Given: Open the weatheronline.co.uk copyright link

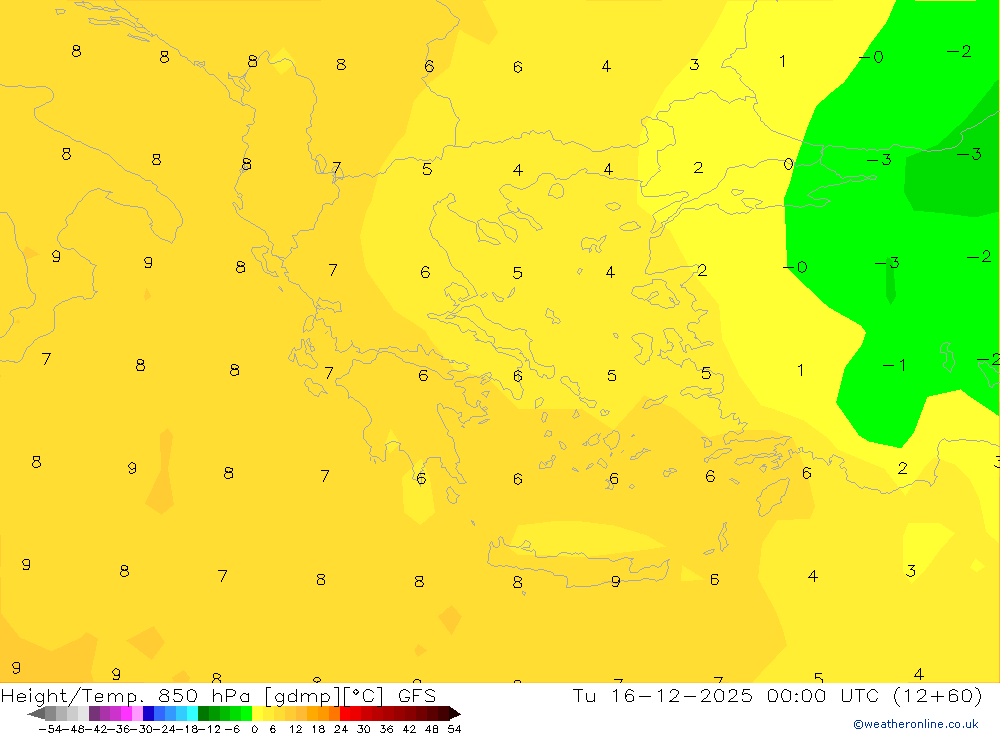Looking at the screenshot, I should pos(916,724).
